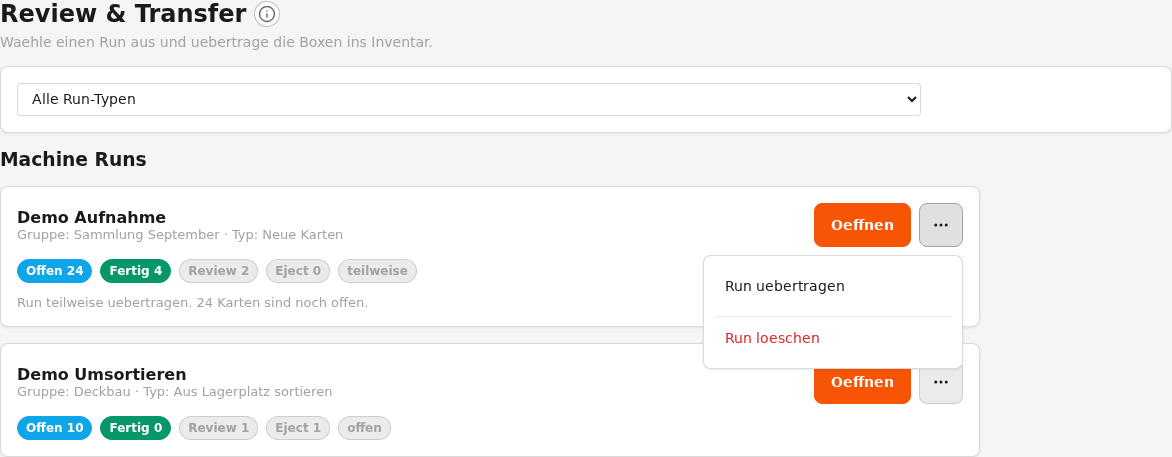Click the Review & Transfer heading
The image size is (1172, 457).
[x=123, y=13]
